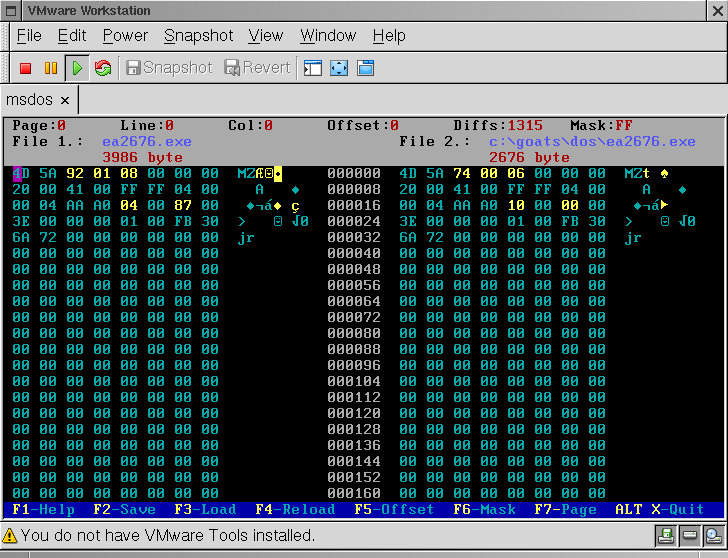Click F2-Save in the bottom bar
The height and width of the screenshot is (558, 728).
(x=124, y=510)
